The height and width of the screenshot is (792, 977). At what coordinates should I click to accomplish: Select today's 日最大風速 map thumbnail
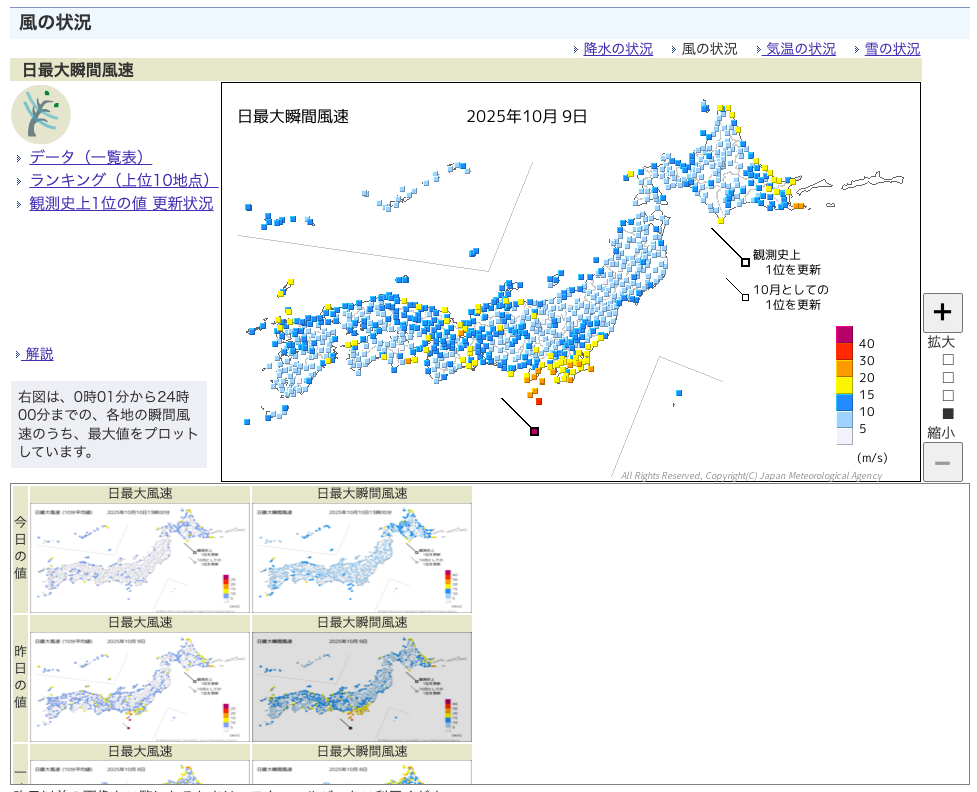140,557
